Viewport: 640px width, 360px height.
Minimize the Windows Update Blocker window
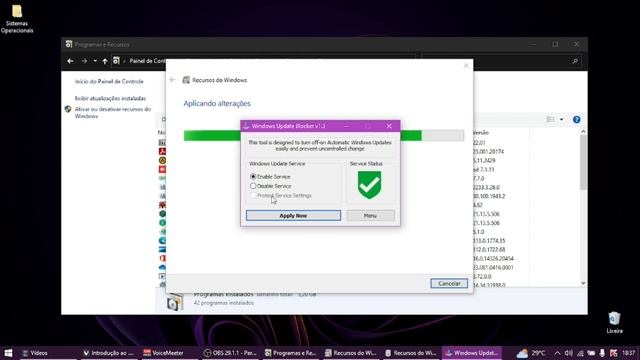pyautogui.click(x=346, y=126)
